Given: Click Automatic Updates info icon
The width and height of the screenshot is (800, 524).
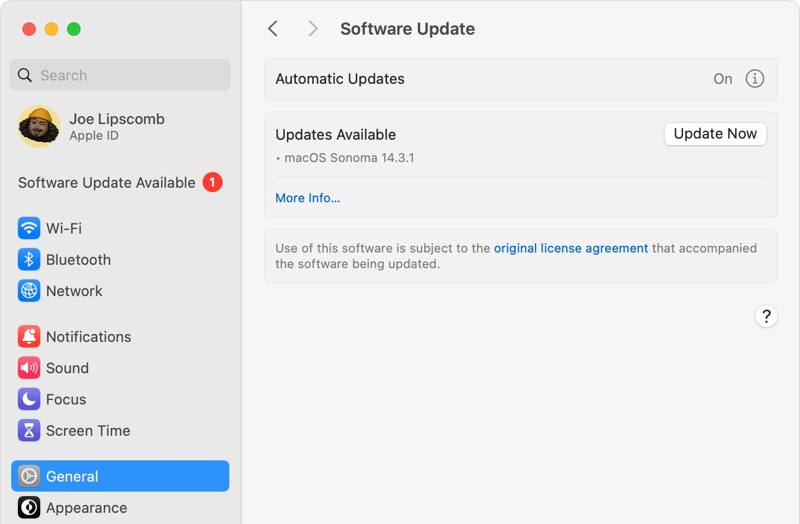Looking at the screenshot, I should coord(755,79).
